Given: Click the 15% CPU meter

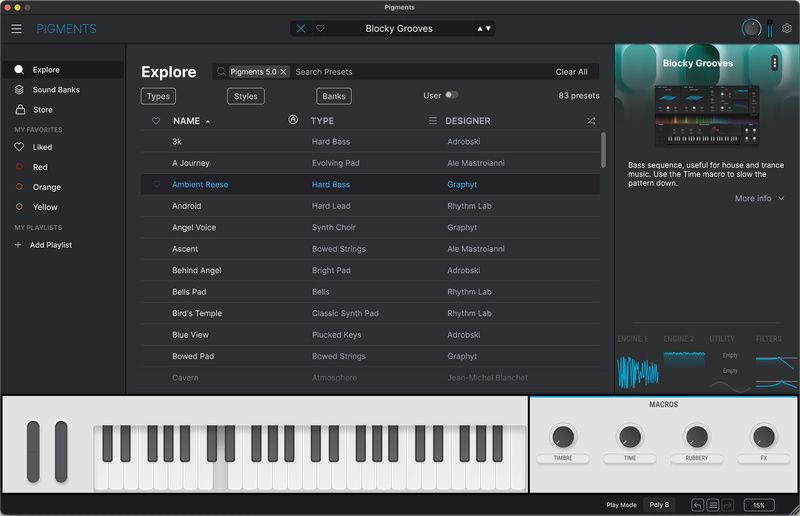Looking at the screenshot, I should point(759,505).
